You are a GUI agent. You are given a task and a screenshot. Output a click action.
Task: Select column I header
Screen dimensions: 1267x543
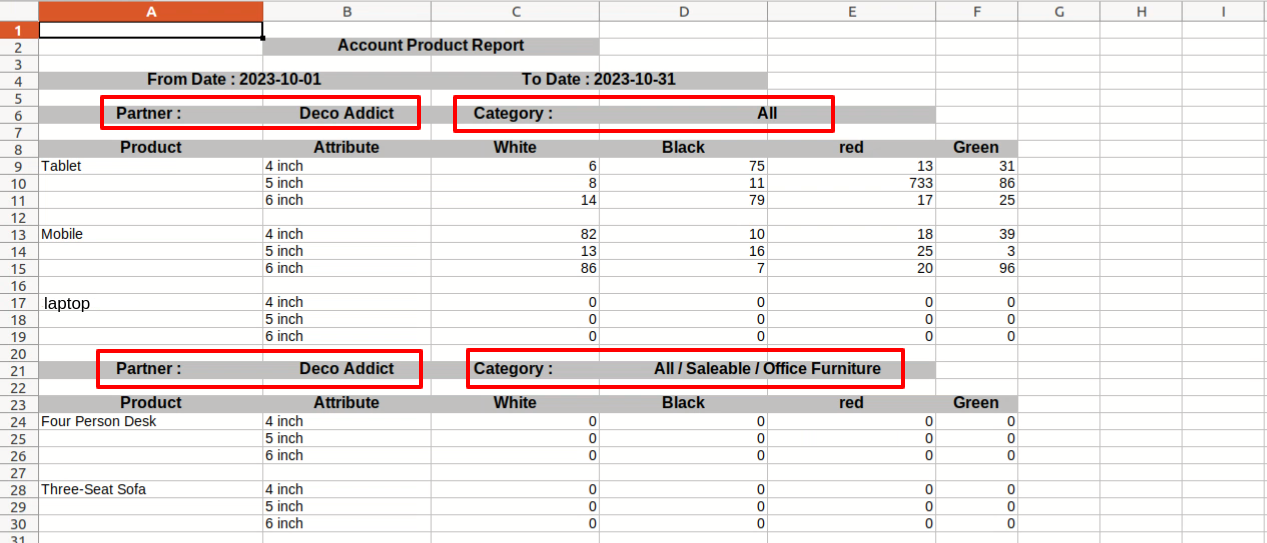coord(1223,11)
